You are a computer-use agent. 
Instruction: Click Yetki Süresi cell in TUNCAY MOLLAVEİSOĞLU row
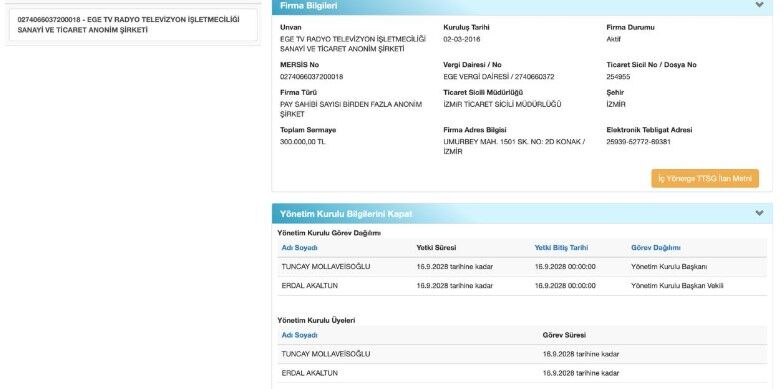pos(454,267)
